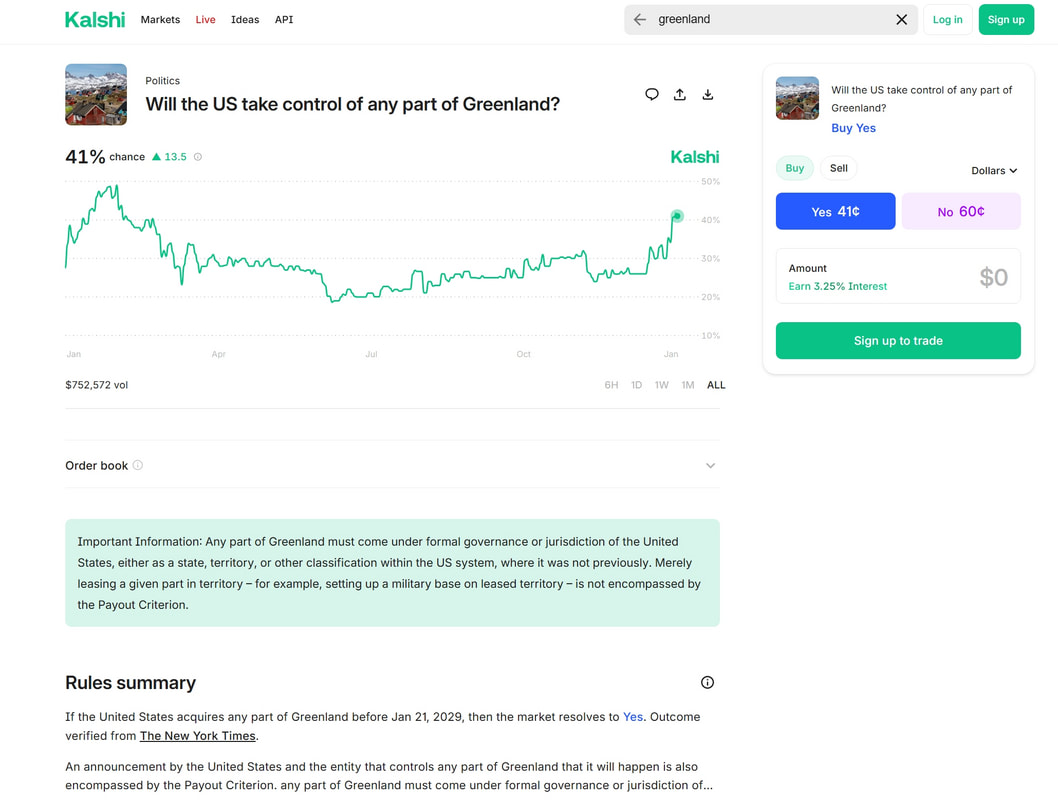The width and height of the screenshot is (1058, 800).
Task: Open The New York Times link
Action: coord(197,736)
